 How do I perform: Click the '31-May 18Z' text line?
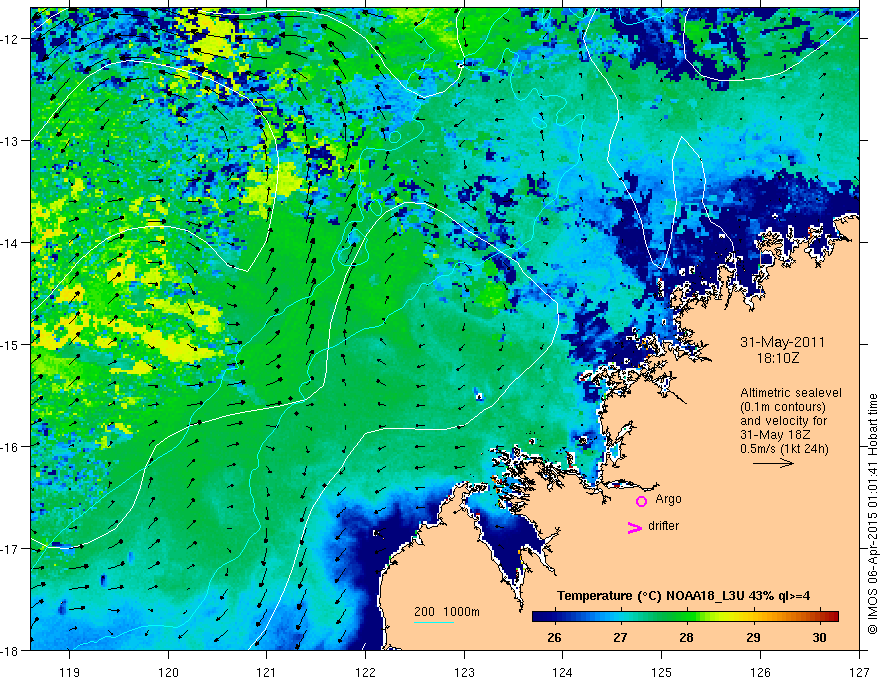click(x=774, y=435)
